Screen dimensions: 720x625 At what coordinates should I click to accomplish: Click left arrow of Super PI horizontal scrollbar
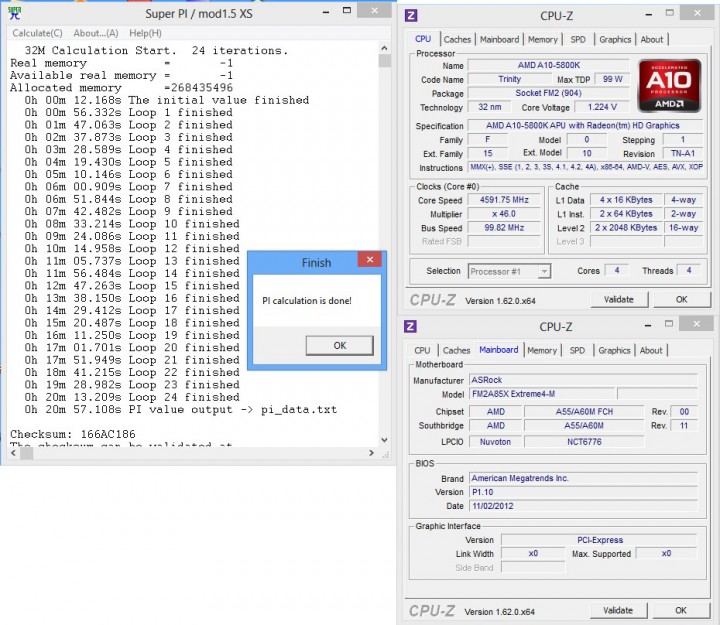click(x=13, y=453)
